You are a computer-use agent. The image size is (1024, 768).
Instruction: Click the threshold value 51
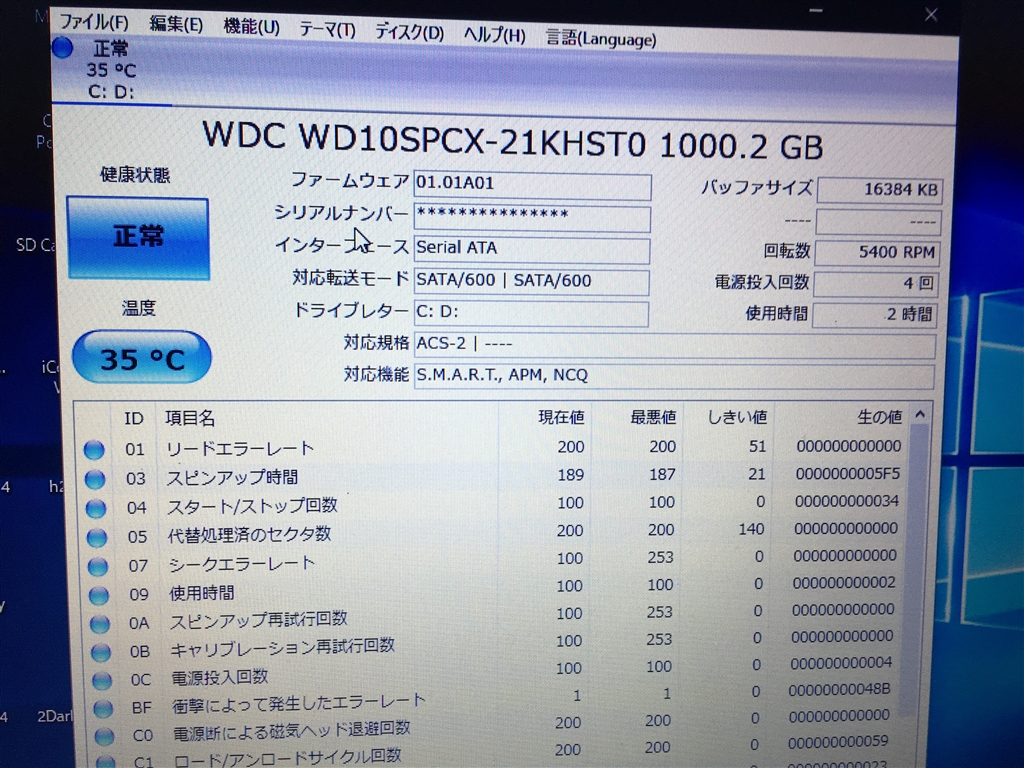[x=758, y=447]
